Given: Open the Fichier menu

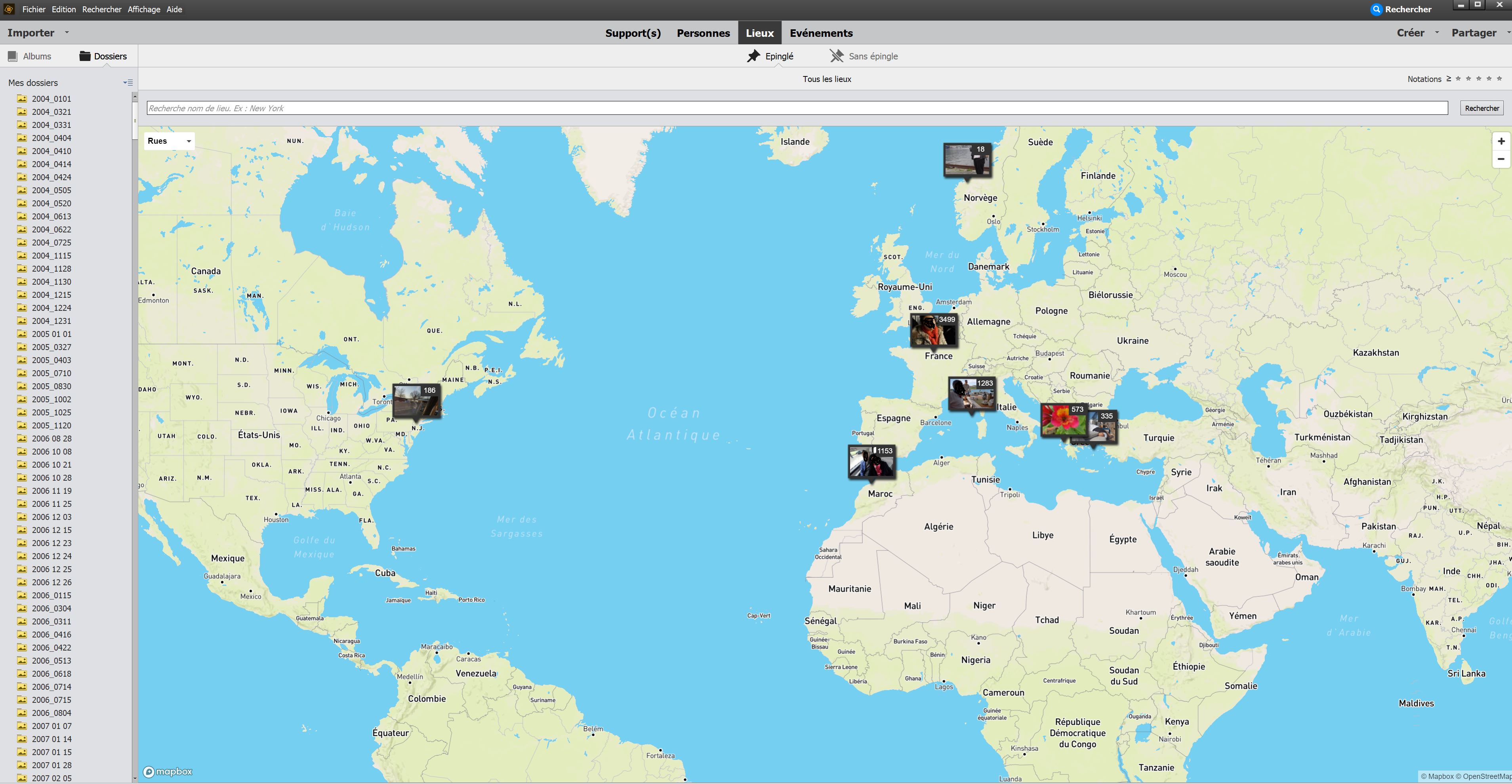Looking at the screenshot, I should (x=33, y=10).
